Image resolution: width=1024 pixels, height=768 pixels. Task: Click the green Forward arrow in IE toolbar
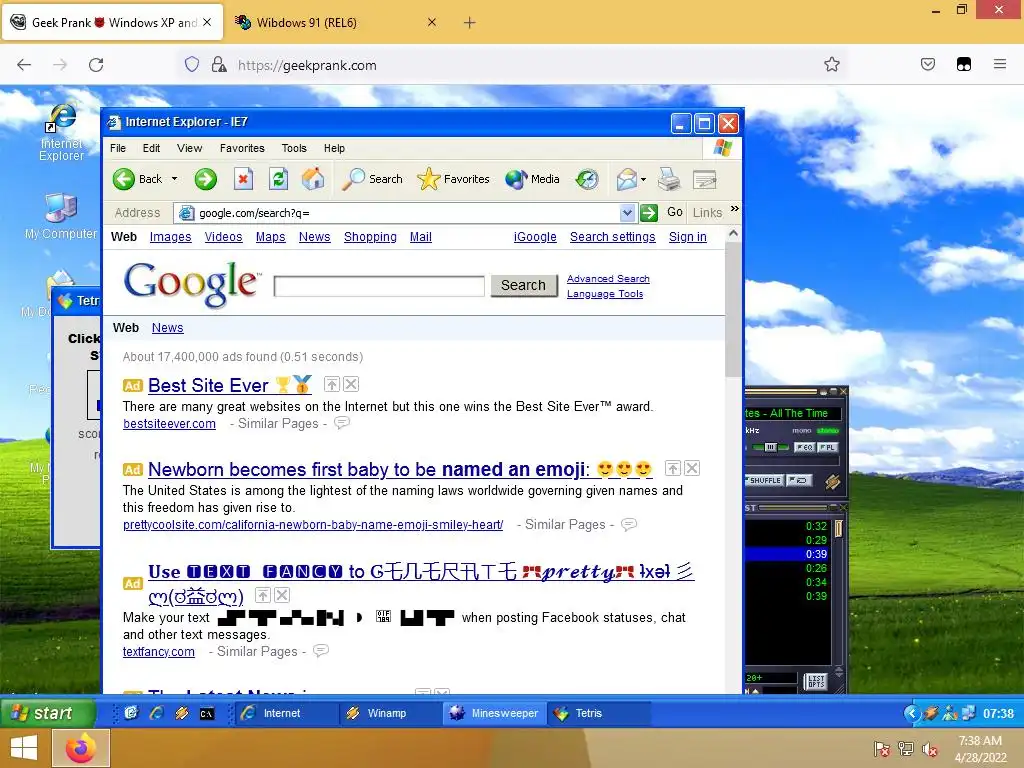[x=206, y=179]
